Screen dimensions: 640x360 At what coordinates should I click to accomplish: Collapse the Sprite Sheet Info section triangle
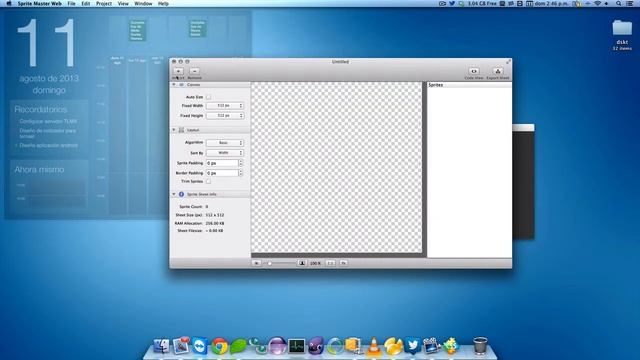[x=174, y=194]
